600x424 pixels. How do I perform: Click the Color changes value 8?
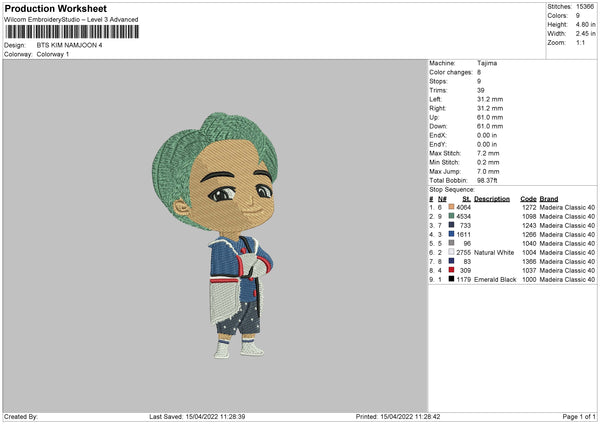(x=479, y=72)
